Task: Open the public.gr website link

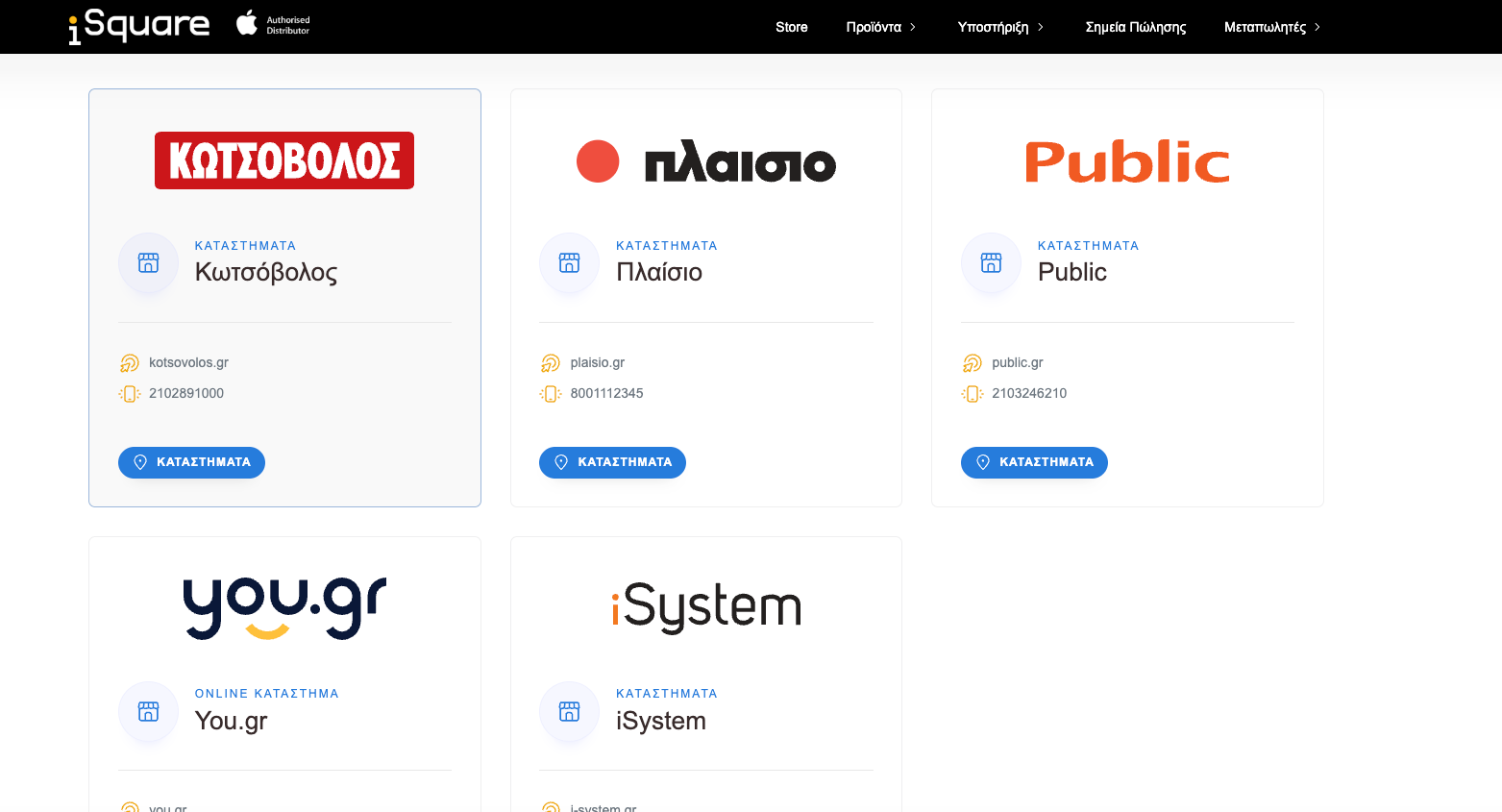Action: tap(1018, 362)
